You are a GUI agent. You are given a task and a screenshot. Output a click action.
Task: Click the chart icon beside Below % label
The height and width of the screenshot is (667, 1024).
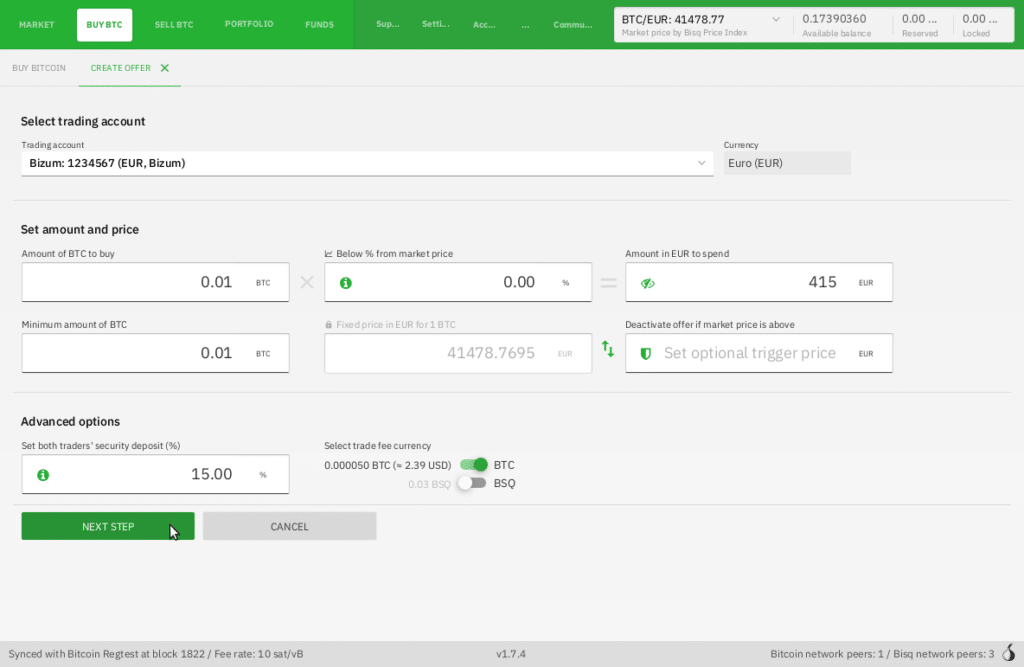click(328, 253)
